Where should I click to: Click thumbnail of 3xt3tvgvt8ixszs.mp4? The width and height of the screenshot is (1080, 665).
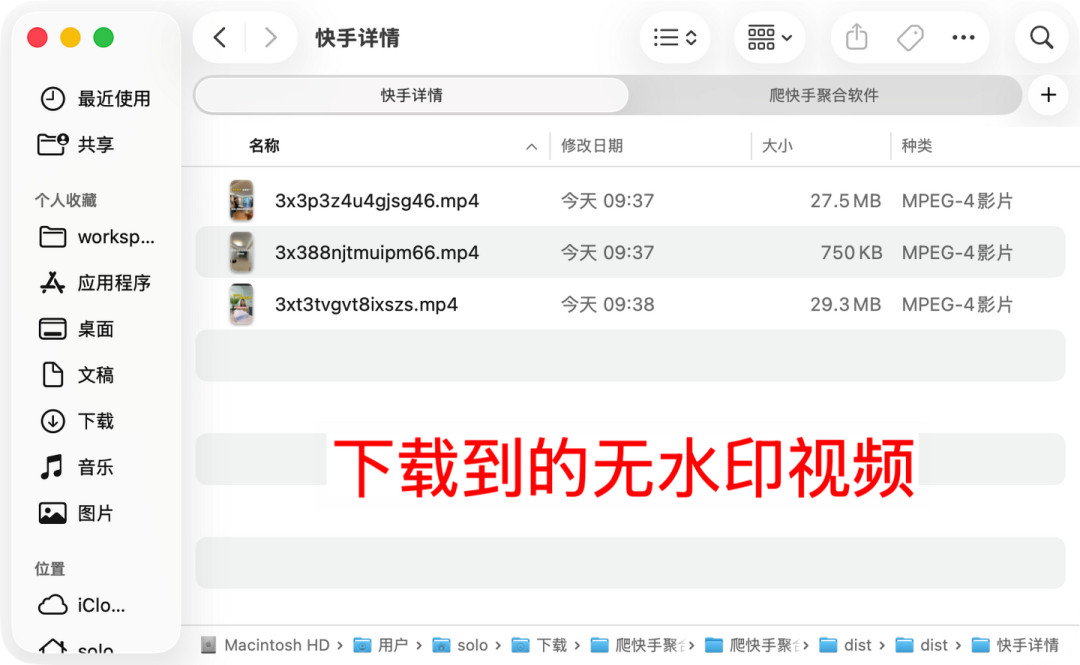pyautogui.click(x=241, y=304)
